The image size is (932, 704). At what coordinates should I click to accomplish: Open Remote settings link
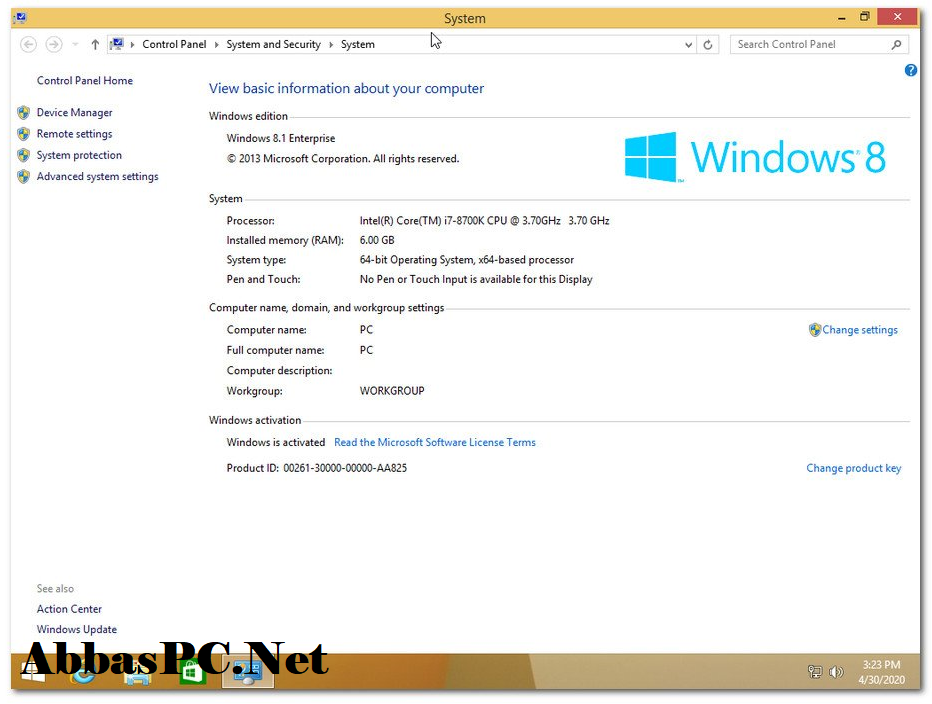pos(74,134)
